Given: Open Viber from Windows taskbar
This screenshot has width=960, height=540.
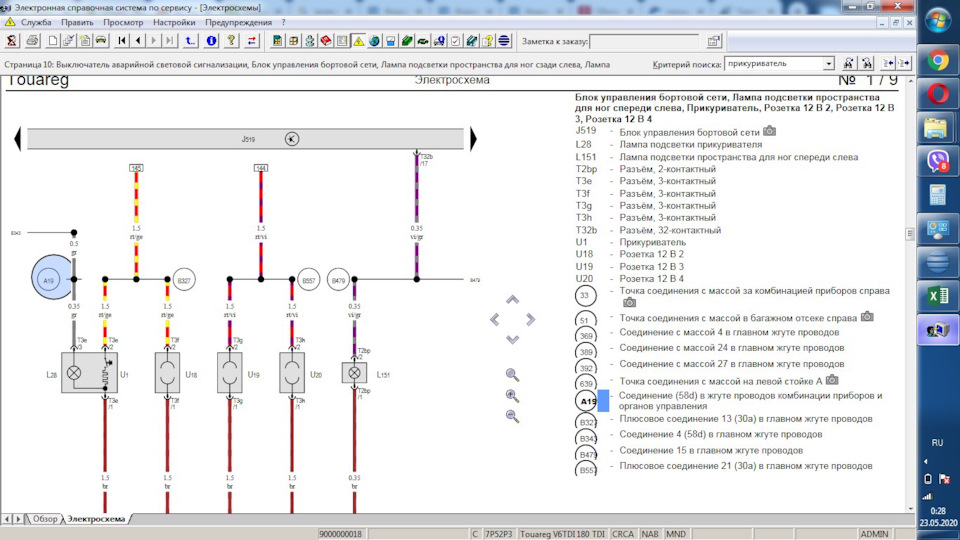Looking at the screenshot, I should click(x=937, y=162).
